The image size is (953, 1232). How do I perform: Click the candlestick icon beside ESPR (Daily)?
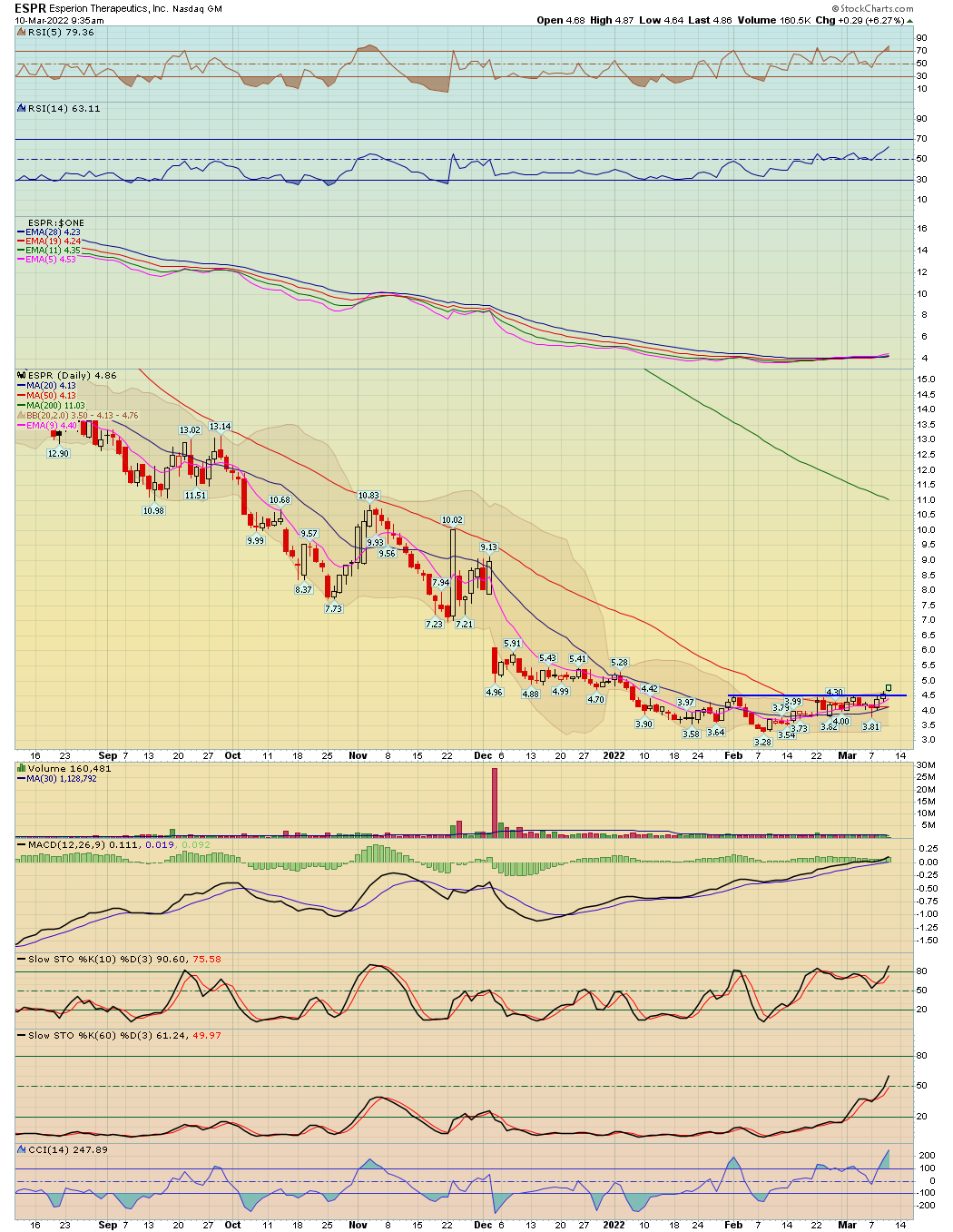[x=22, y=375]
